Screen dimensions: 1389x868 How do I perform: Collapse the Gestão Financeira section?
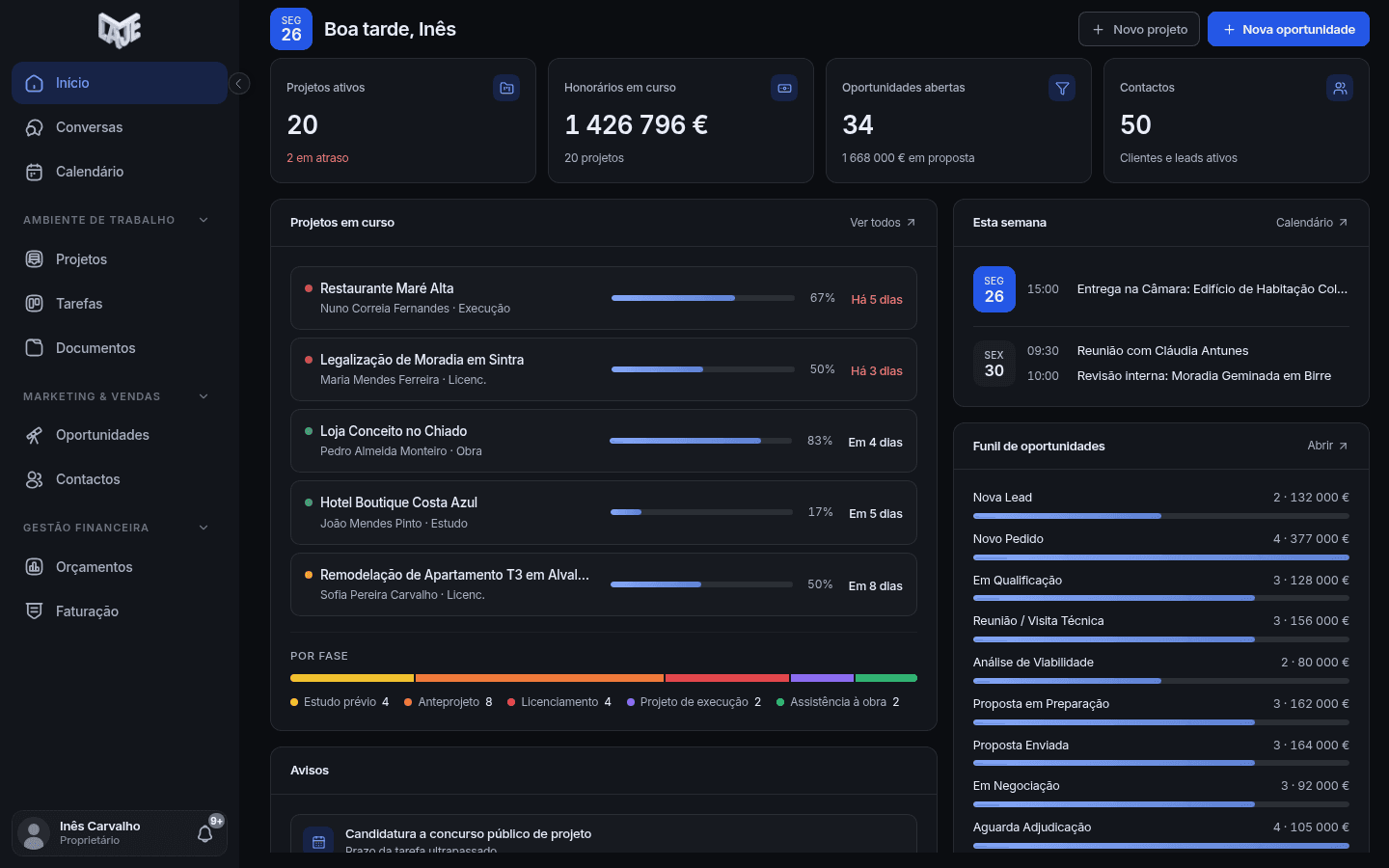[204, 528]
